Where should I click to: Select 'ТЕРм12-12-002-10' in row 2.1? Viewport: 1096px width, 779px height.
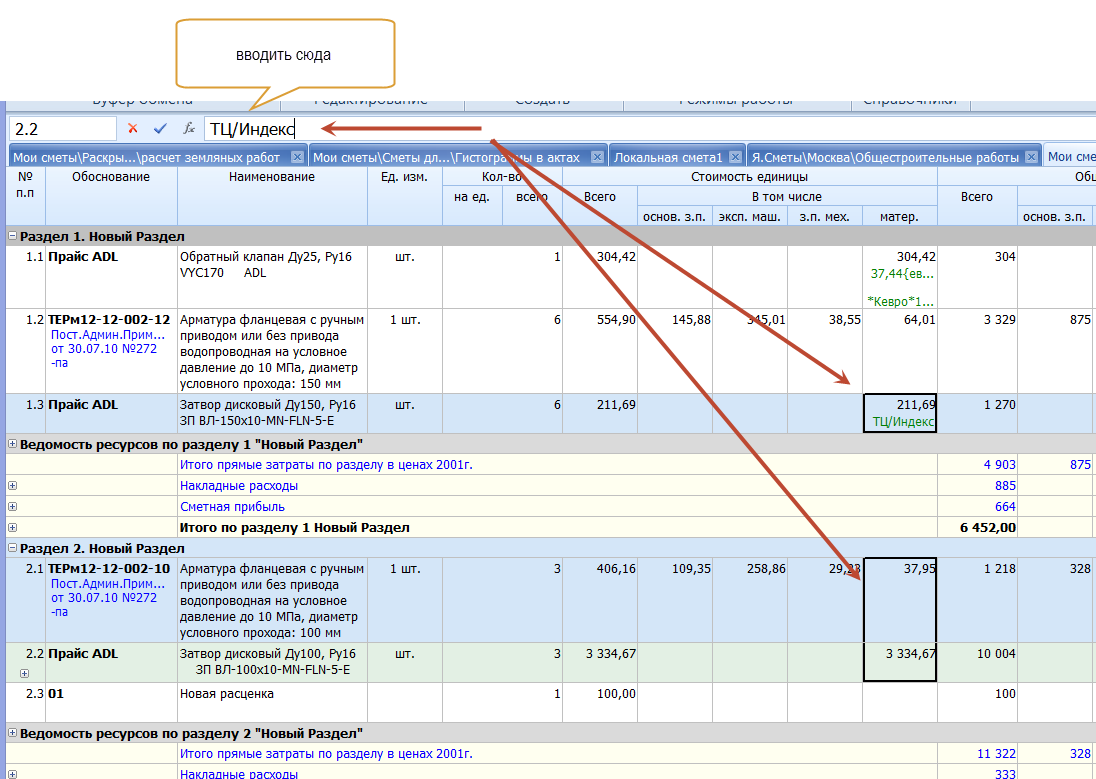109,569
